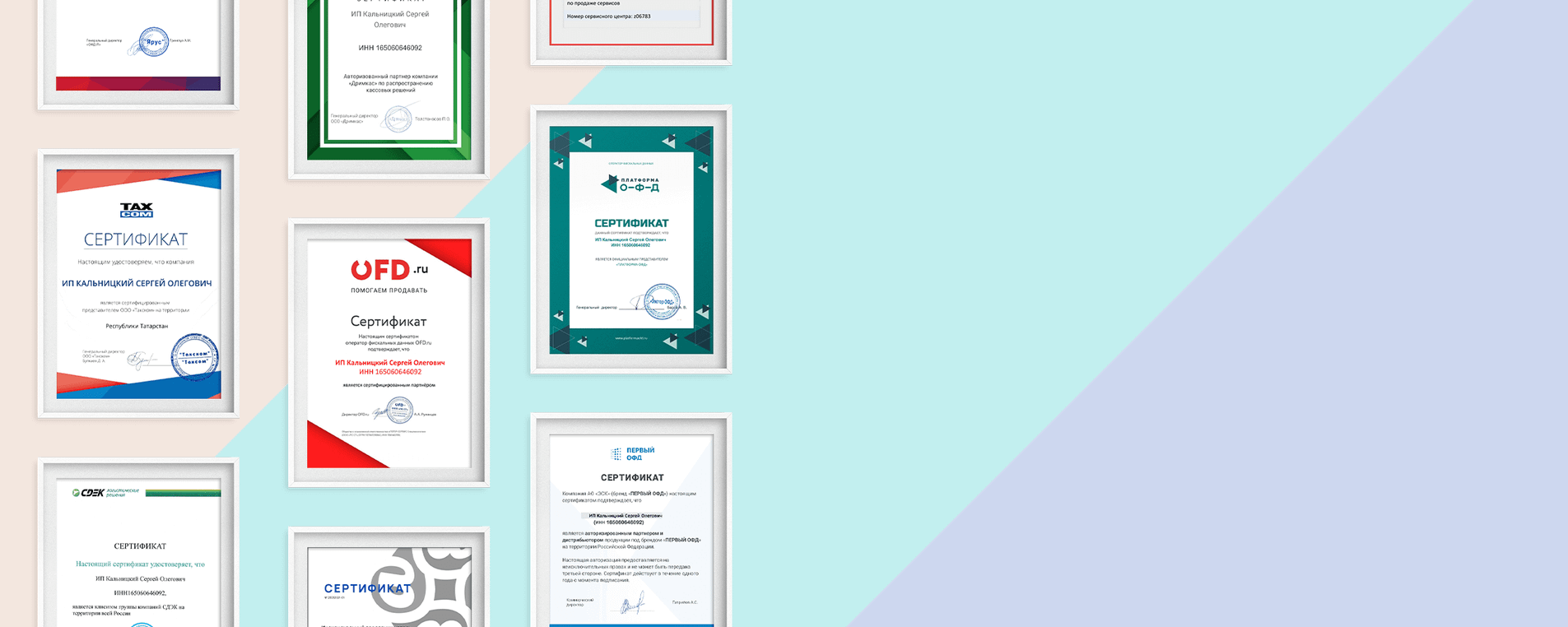Image resolution: width=1568 pixels, height=627 pixels.
Task: Open the Платформа ОФД teal certificate
Action: point(631,239)
